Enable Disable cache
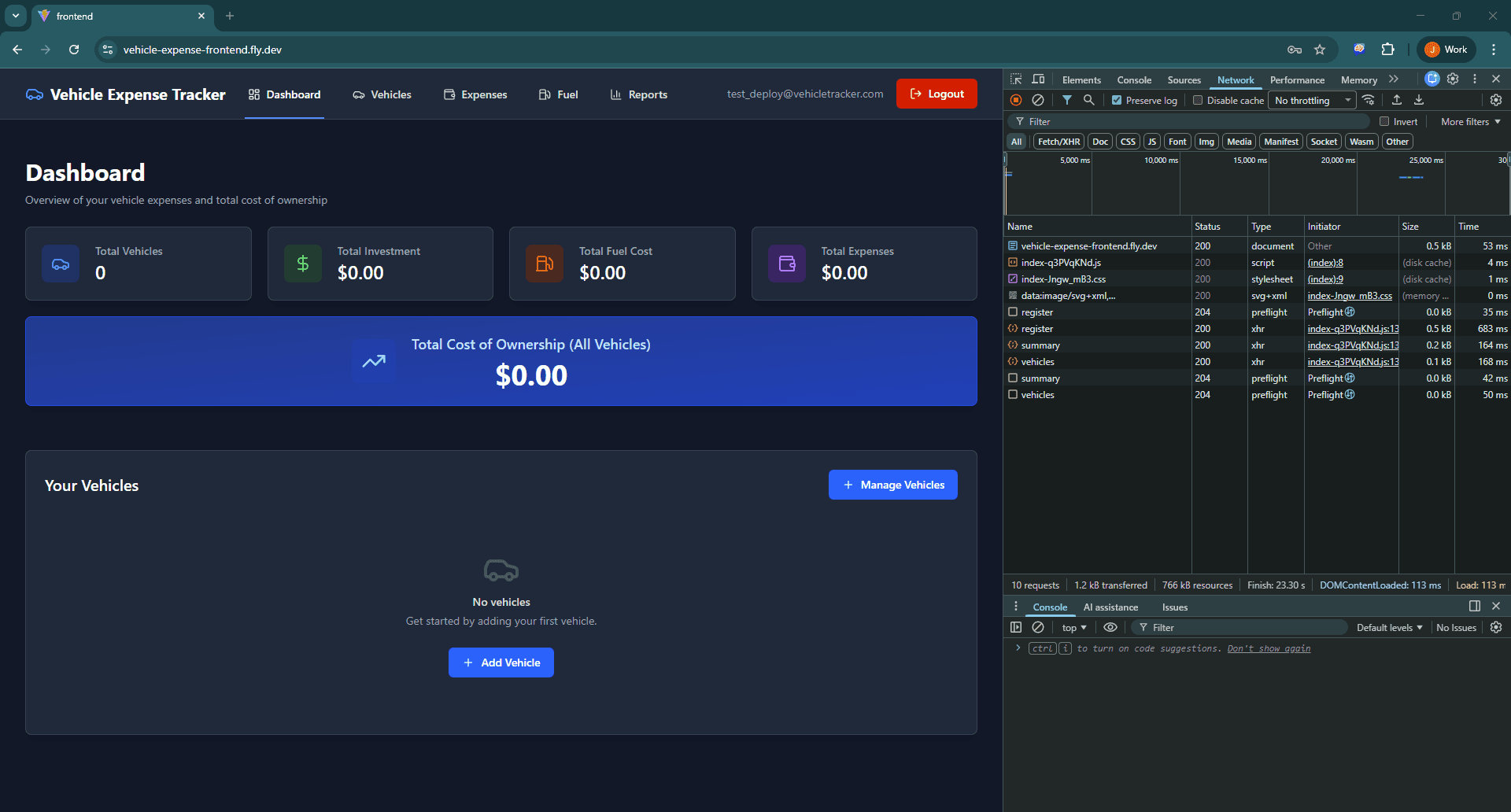Image resolution: width=1511 pixels, height=812 pixels. (1197, 100)
